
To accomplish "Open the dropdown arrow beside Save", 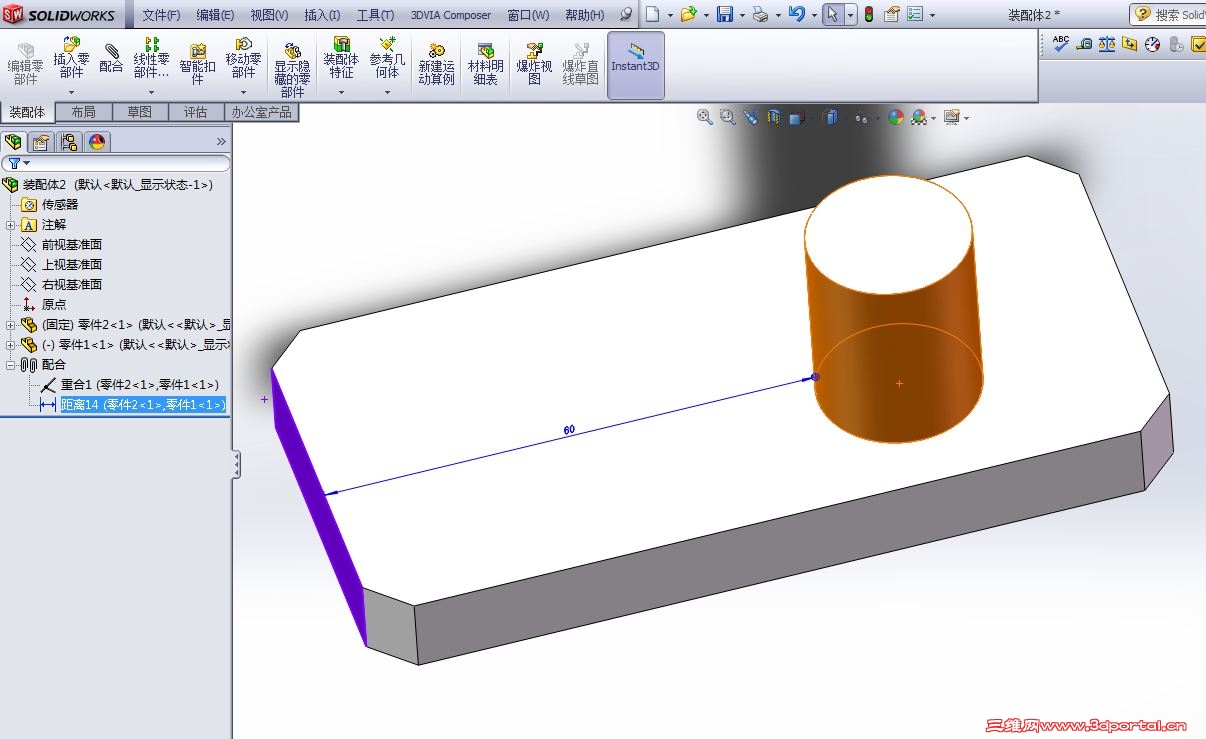I will pyautogui.click(x=742, y=16).
